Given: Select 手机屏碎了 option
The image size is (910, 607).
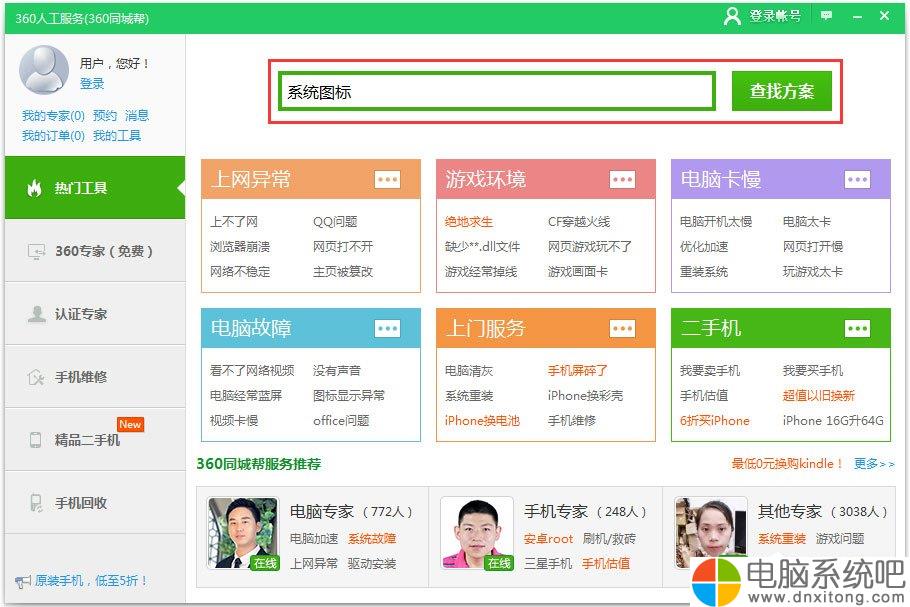Looking at the screenshot, I should 577,370.
